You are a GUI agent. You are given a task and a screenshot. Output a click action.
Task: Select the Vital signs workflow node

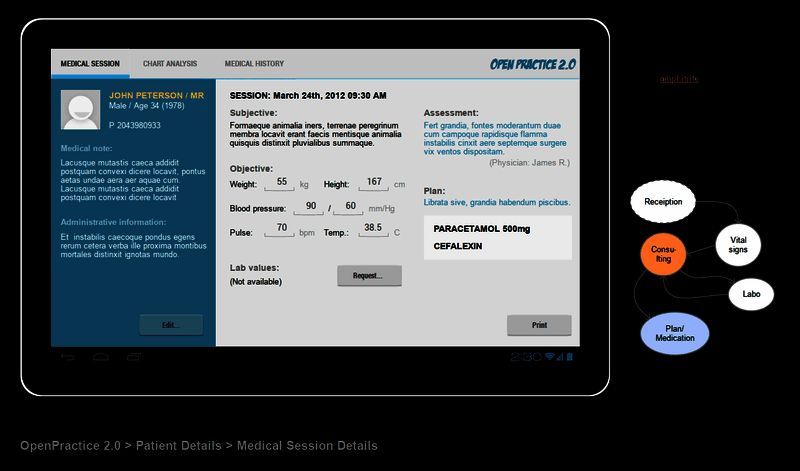[x=738, y=245]
